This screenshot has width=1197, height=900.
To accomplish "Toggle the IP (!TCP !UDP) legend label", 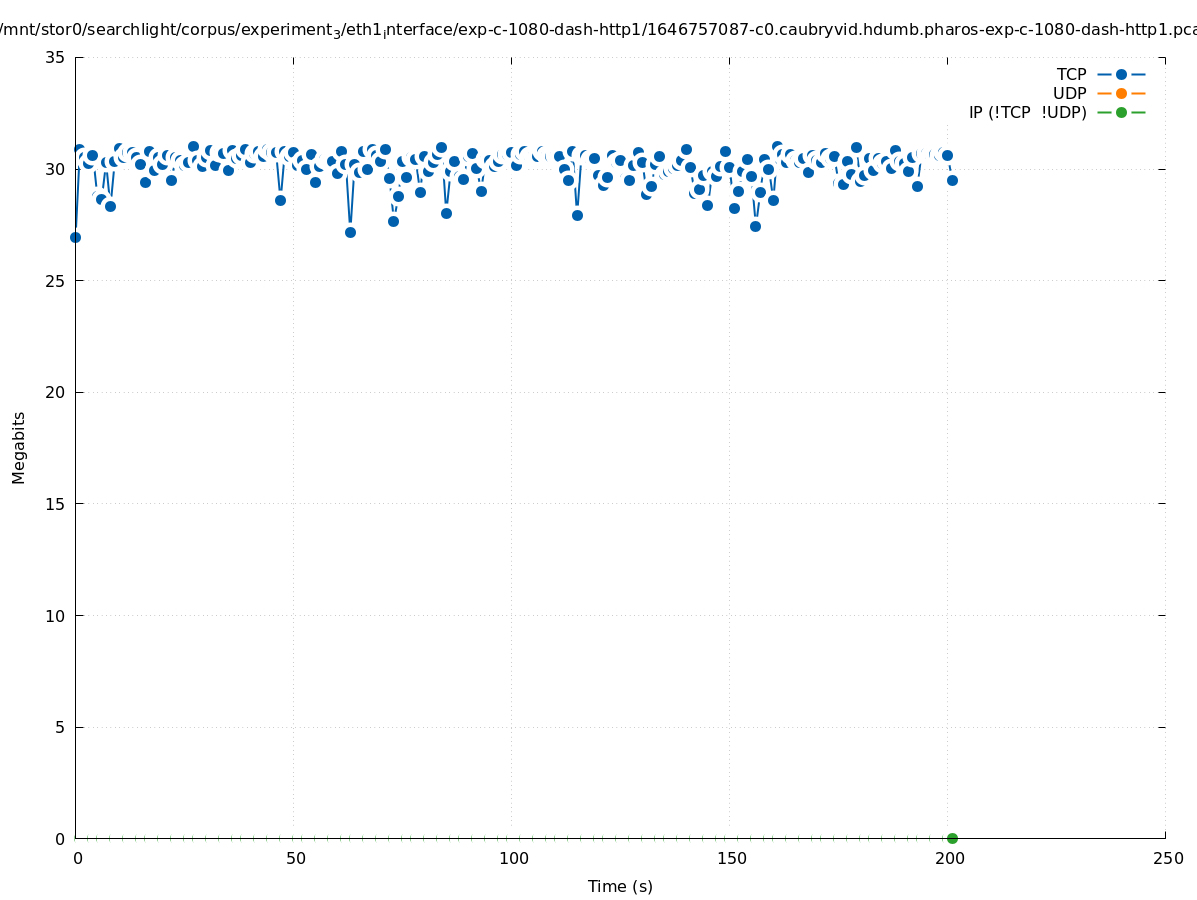I will click(x=1027, y=112).
